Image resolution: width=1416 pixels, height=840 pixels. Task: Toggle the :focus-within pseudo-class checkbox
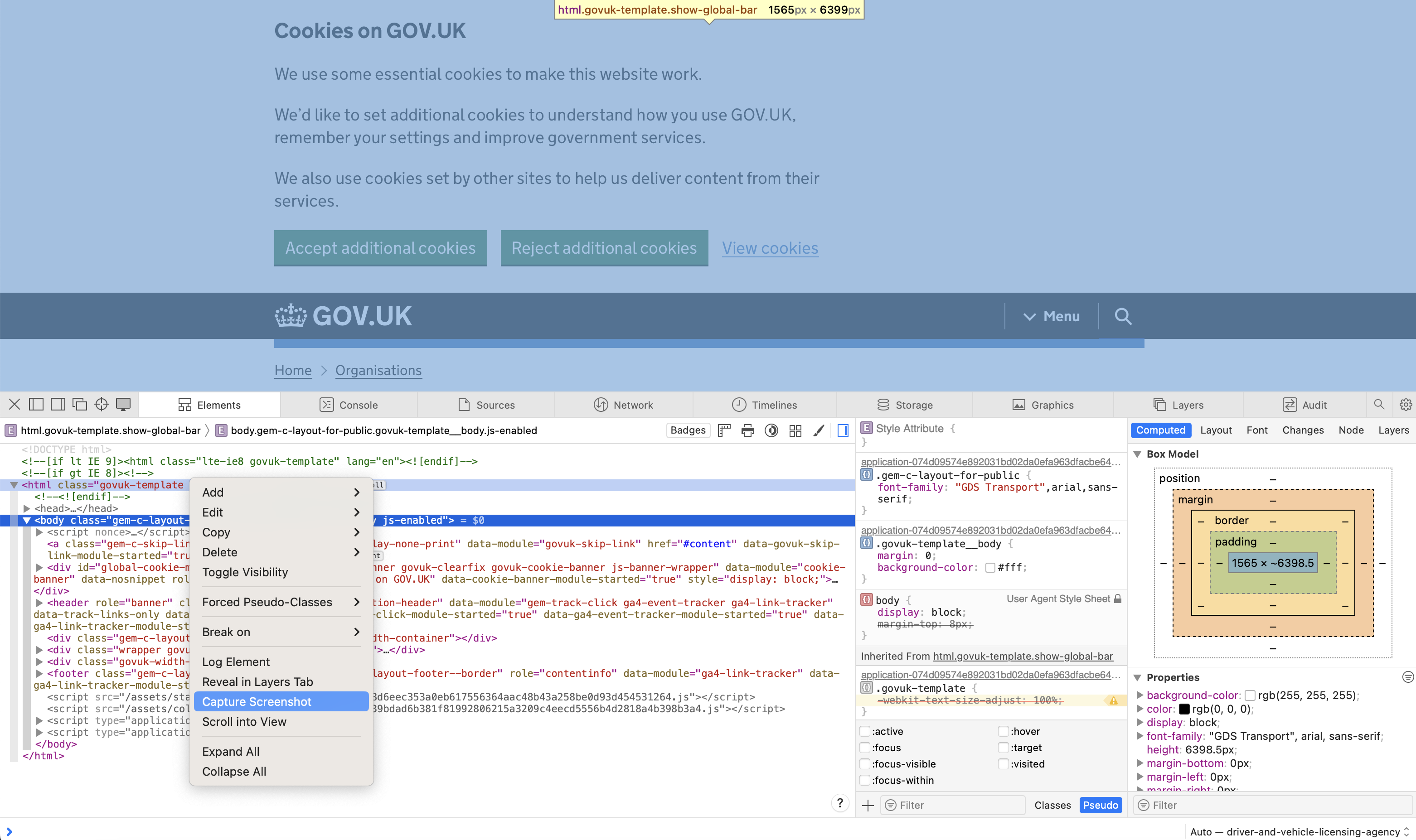tap(865, 780)
